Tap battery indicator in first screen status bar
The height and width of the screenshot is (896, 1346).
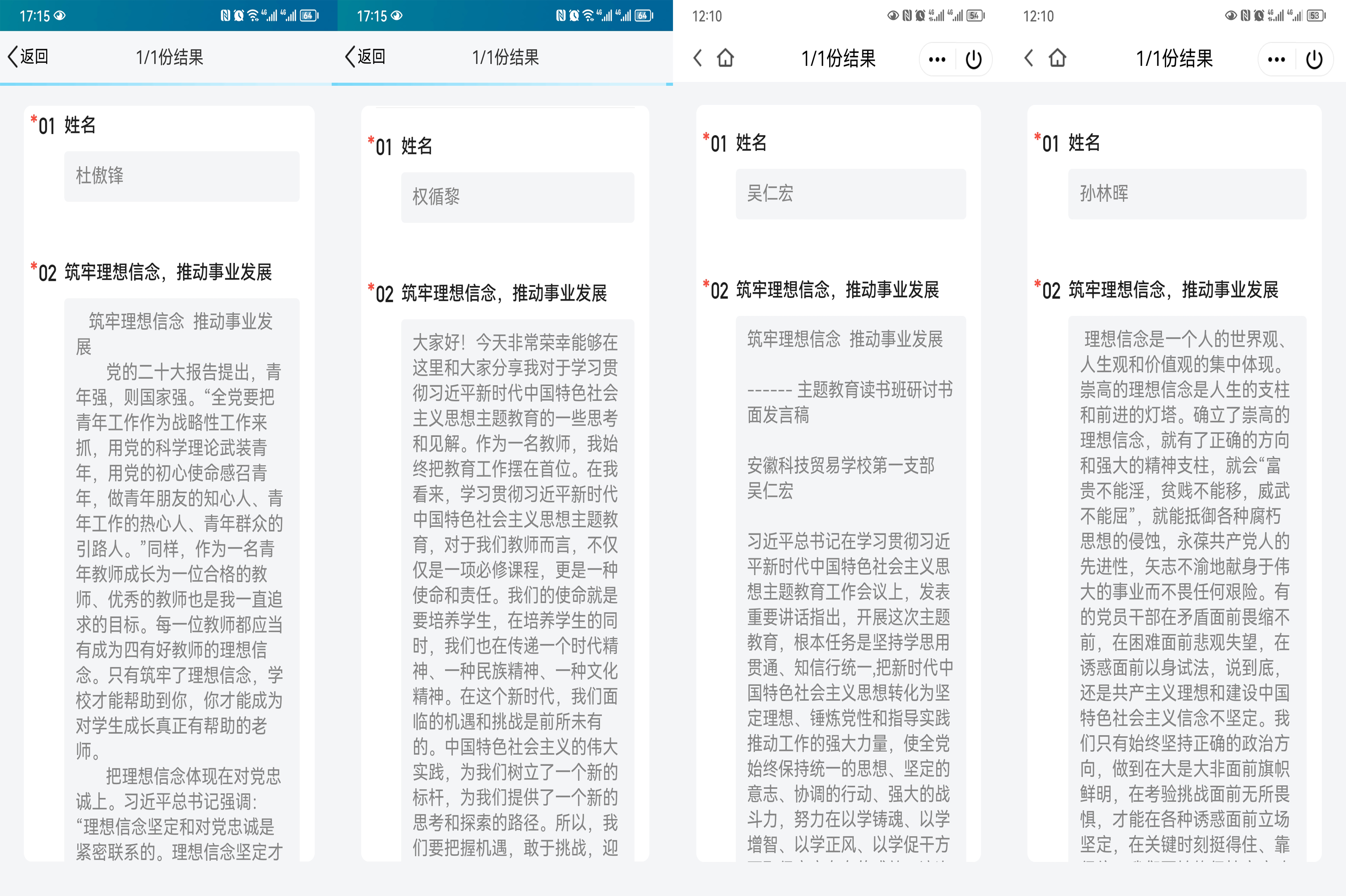[309, 16]
